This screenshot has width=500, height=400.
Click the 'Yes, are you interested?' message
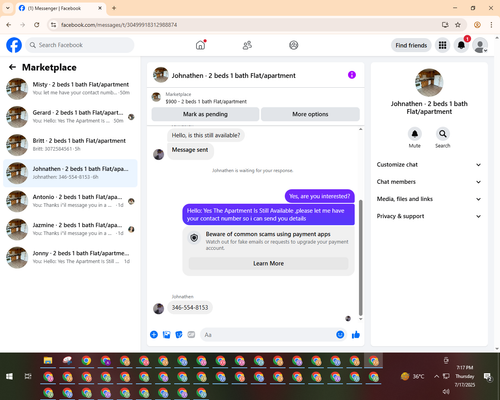point(320,196)
